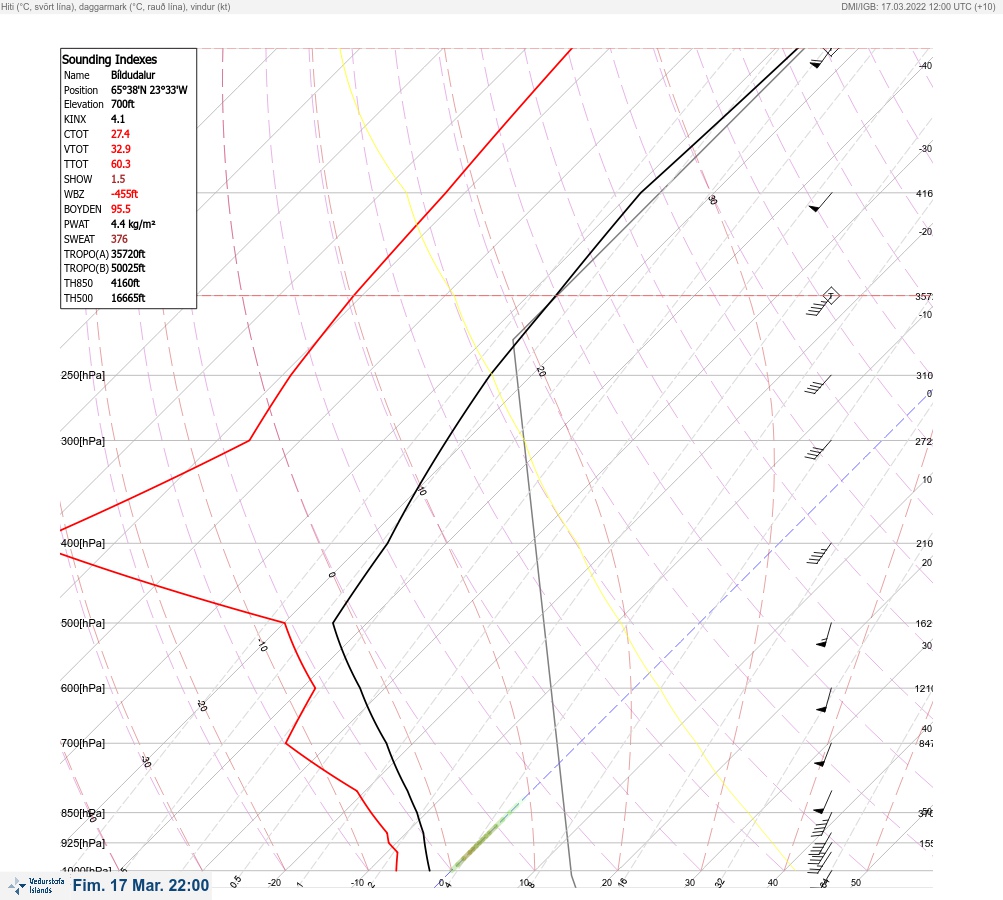Click the 50 temperature tick on bottom axis

coord(856,883)
